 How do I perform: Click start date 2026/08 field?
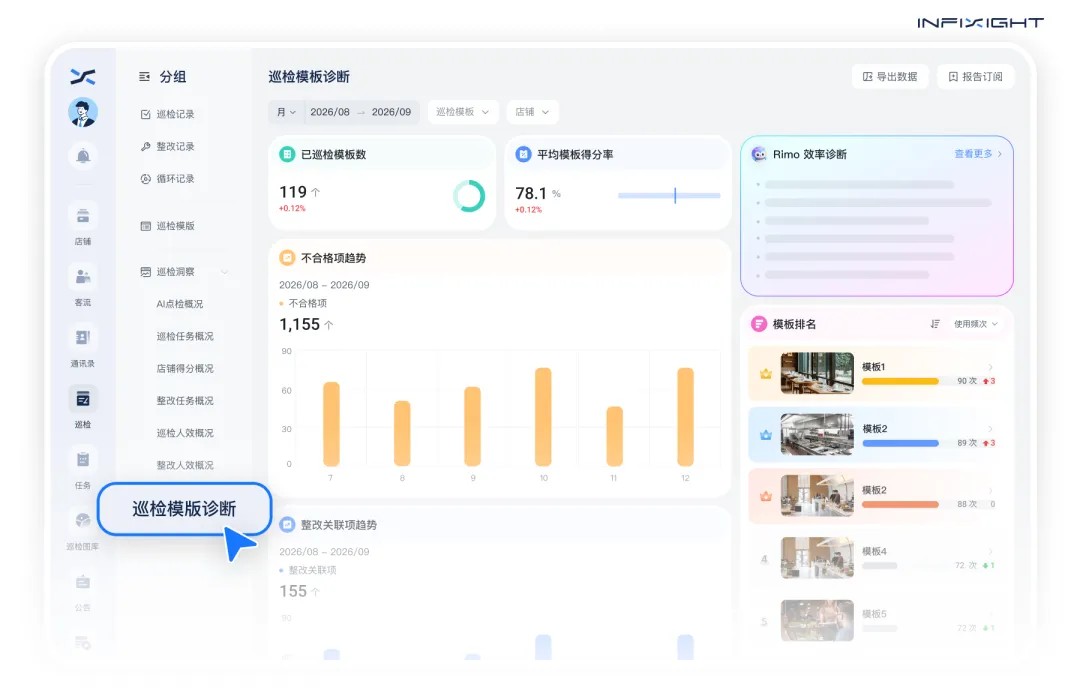pos(330,112)
